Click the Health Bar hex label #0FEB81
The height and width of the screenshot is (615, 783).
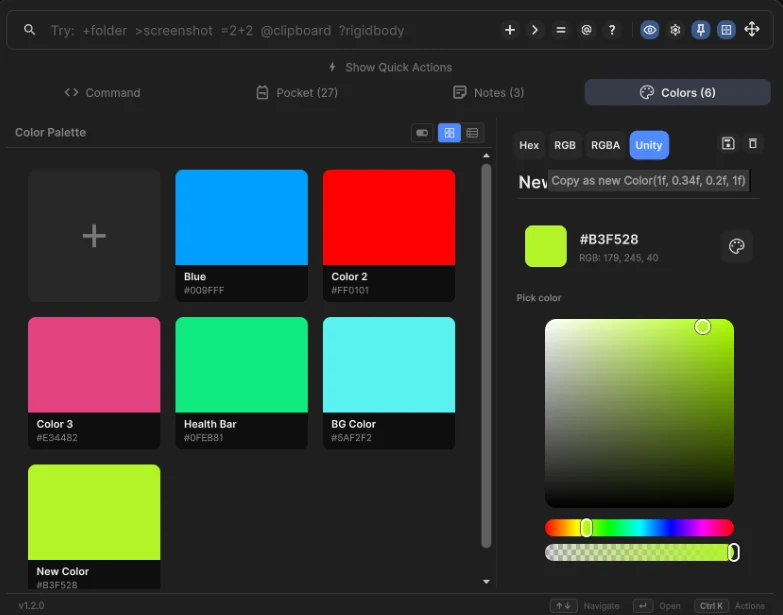pos(203,438)
